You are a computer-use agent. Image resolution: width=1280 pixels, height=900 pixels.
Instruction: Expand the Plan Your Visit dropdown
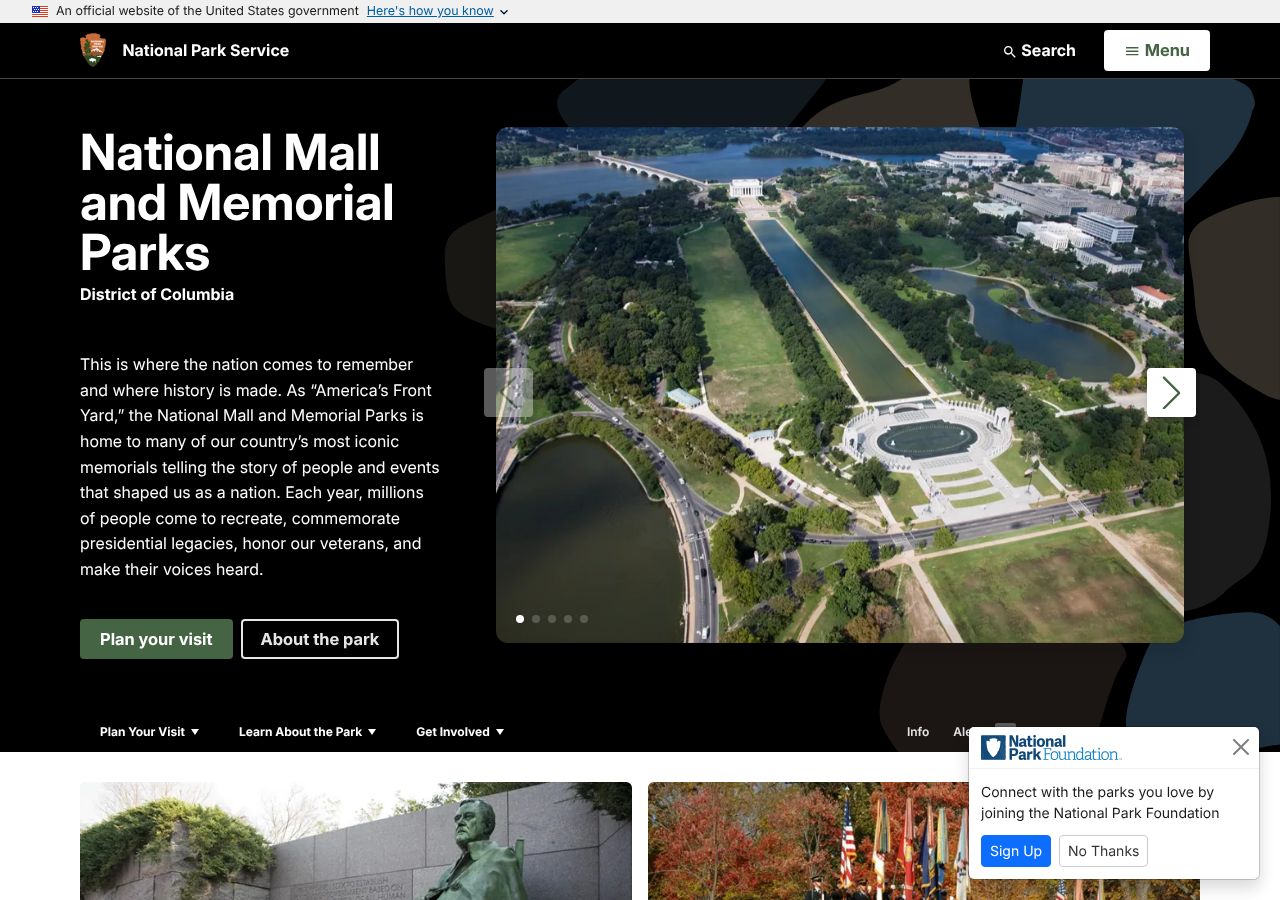(x=150, y=732)
